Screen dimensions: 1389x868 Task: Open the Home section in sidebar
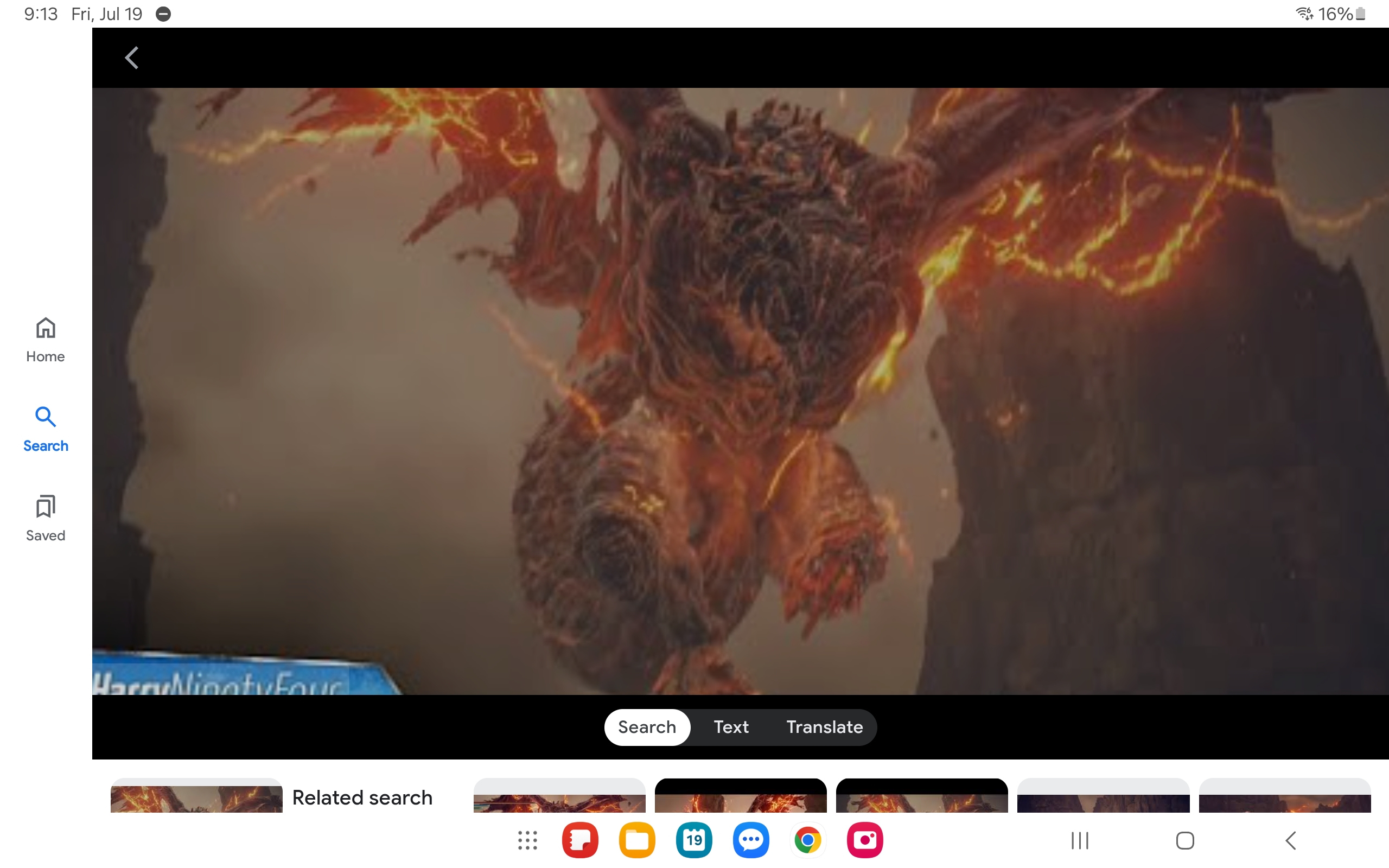[46, 340]
